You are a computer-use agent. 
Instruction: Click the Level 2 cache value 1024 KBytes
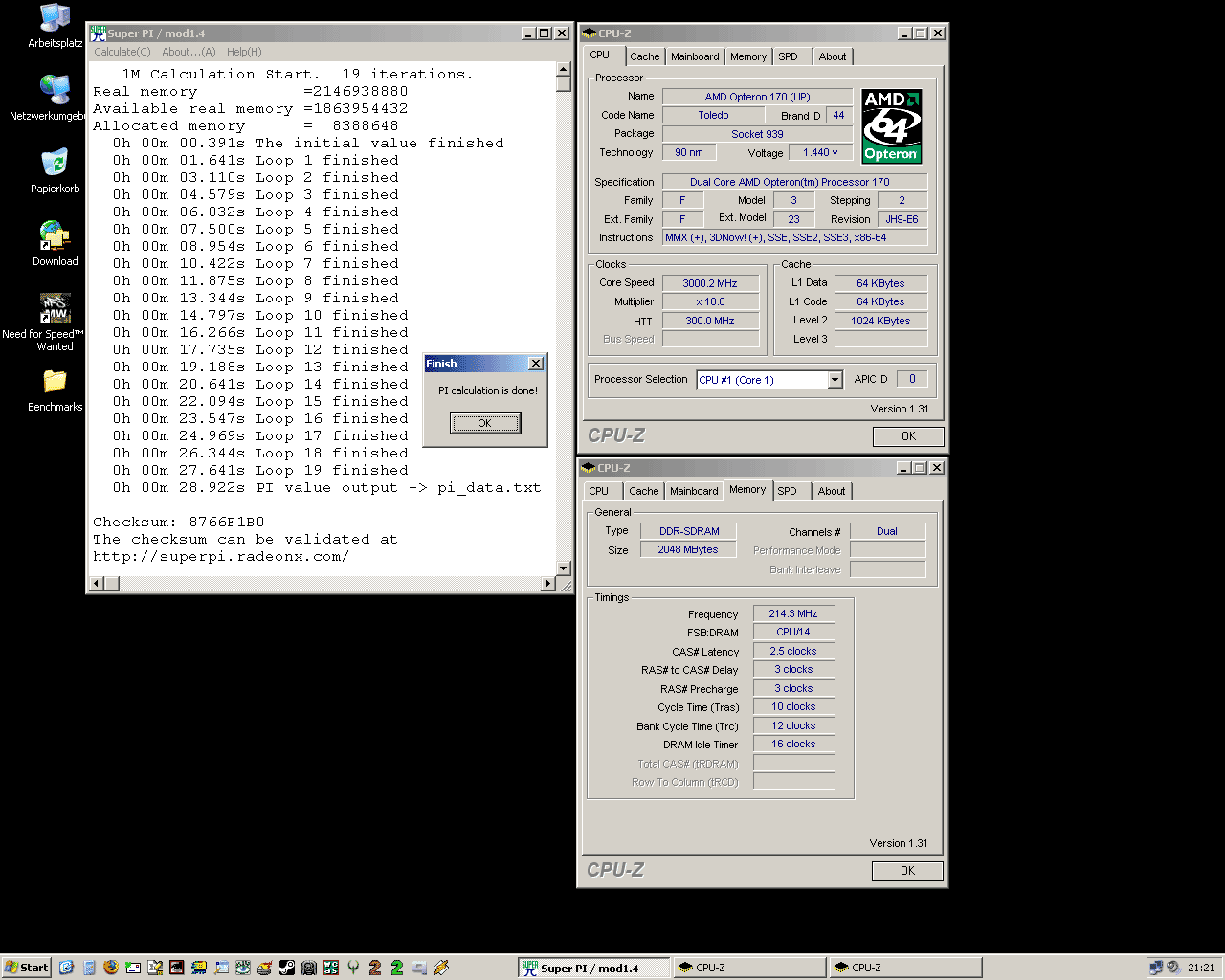(x=880, y=321)
